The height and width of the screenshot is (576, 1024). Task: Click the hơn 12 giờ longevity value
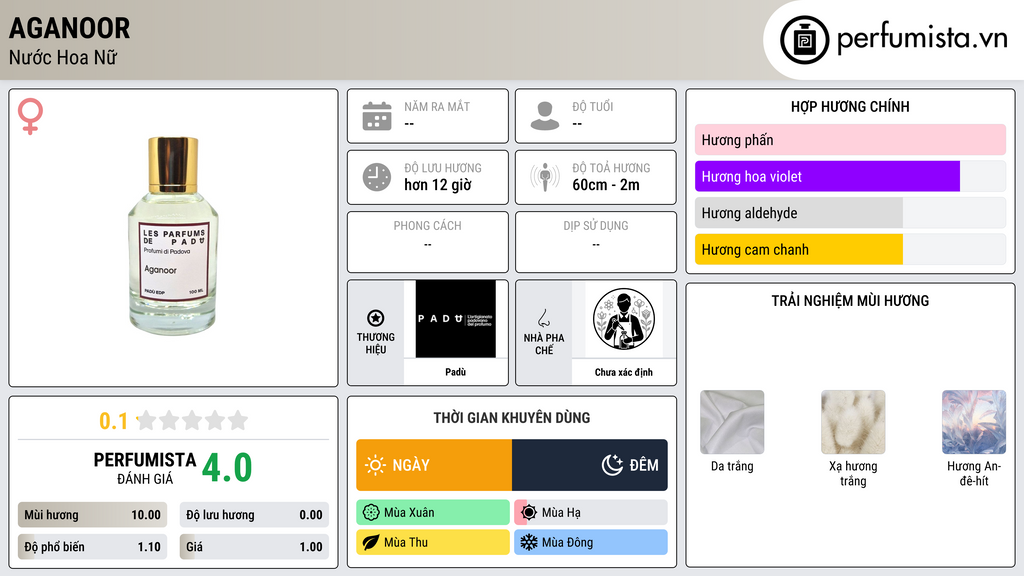click(438, 185)
